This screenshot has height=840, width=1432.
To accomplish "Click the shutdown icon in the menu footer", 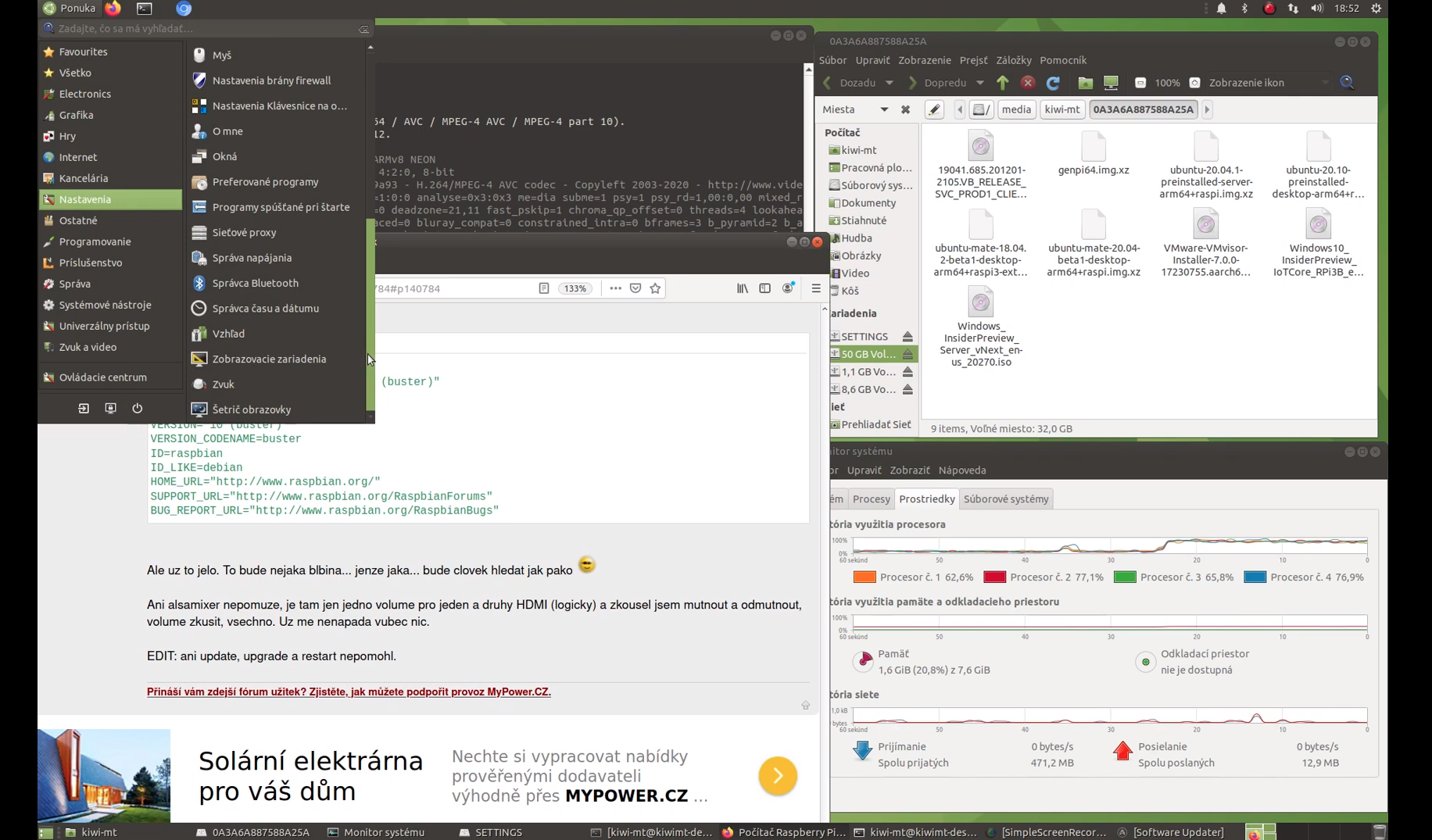I will point(138,408).
